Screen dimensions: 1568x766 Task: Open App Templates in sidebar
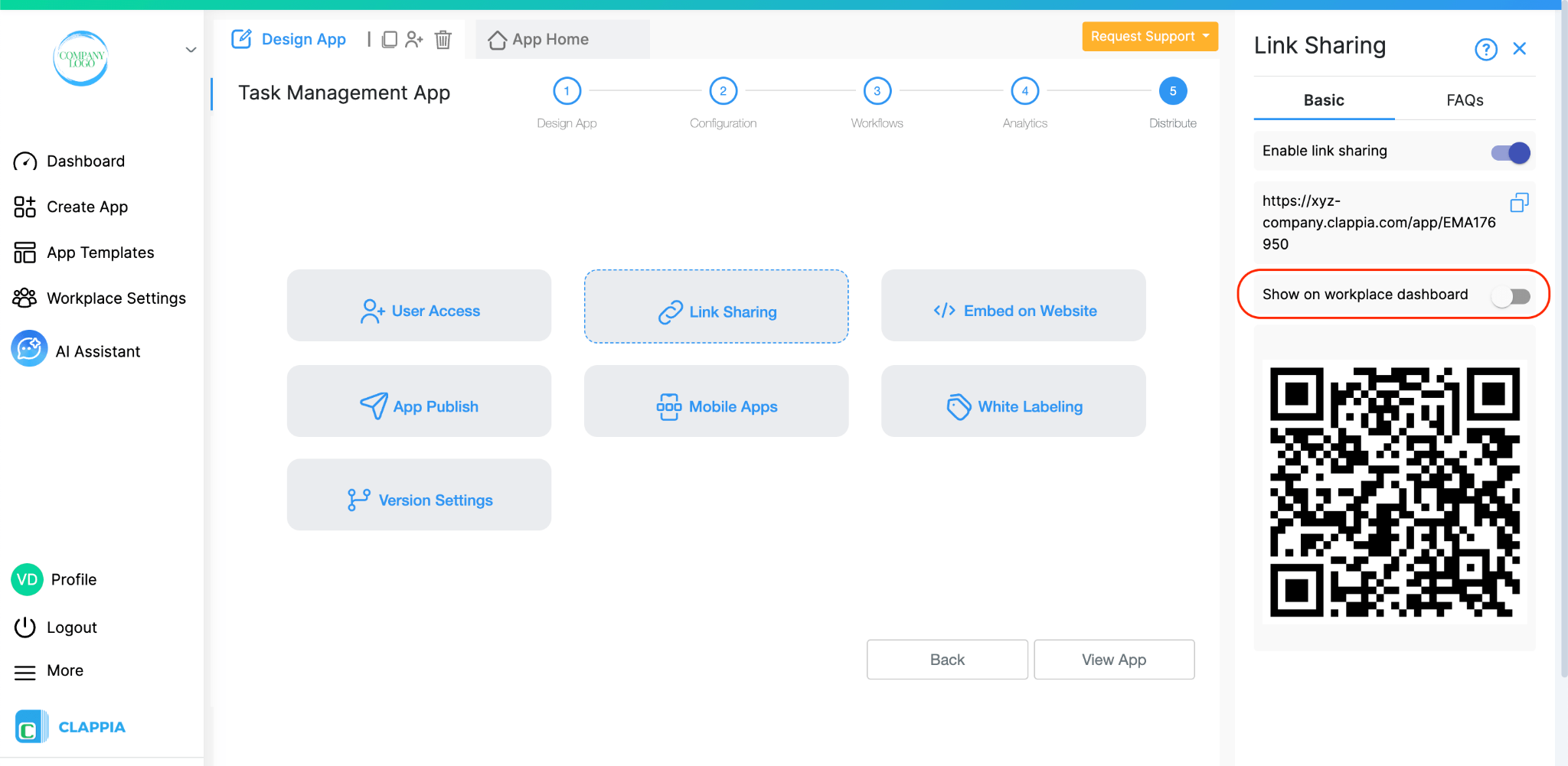(83, 253)
